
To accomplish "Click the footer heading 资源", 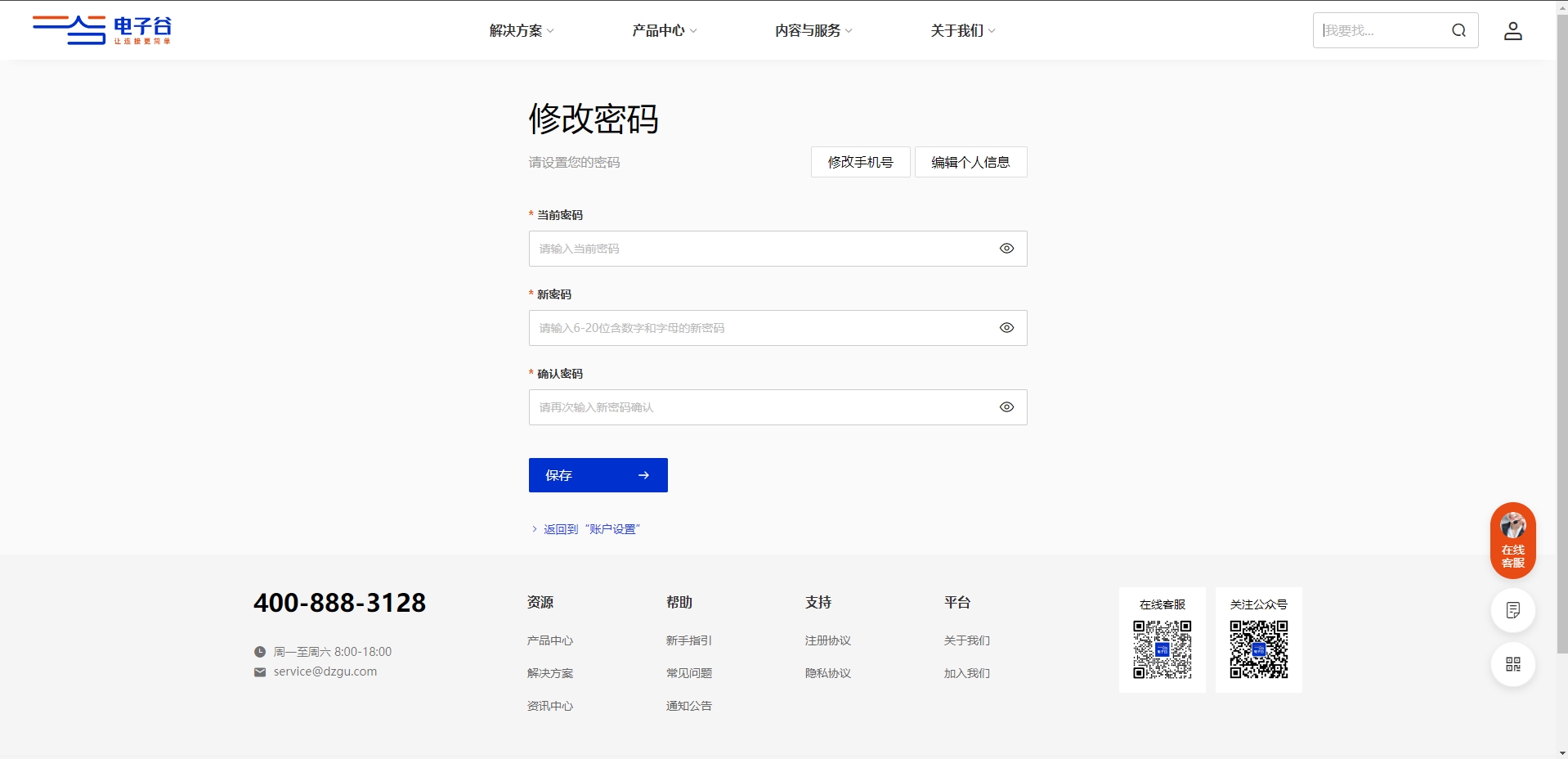I will 540,602.
